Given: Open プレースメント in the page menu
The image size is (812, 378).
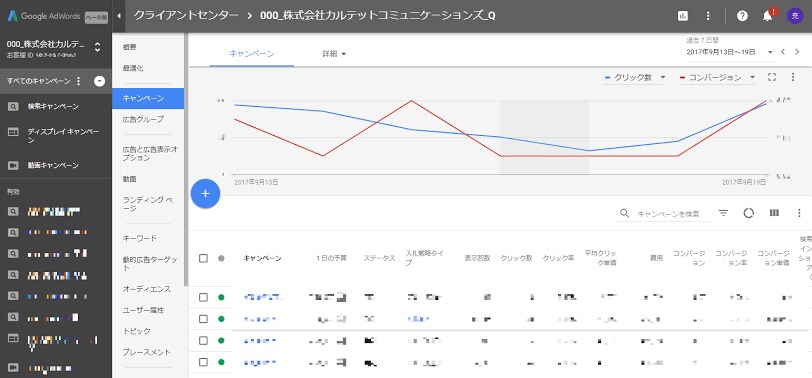Looking at the screenshot, I should coord(147,352).
